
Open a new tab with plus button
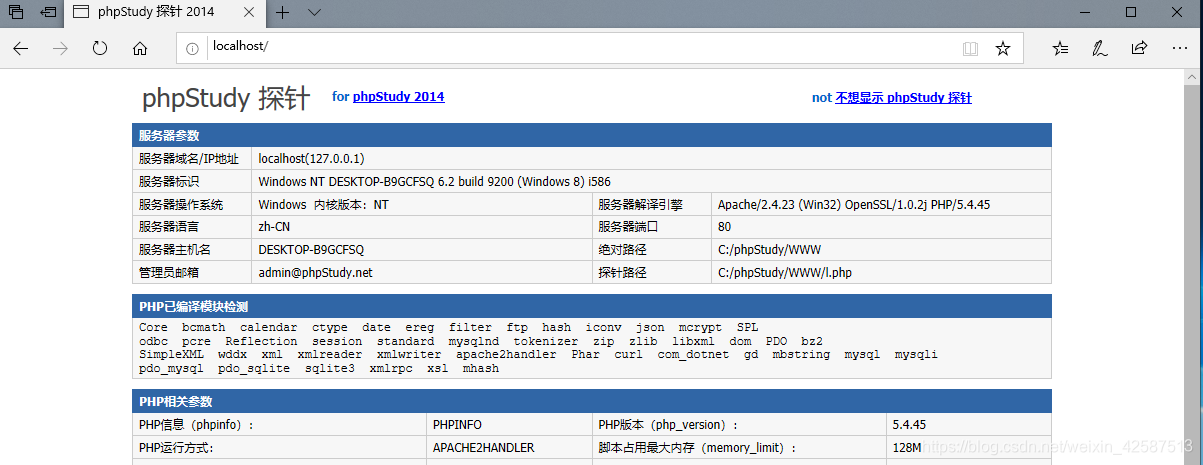pyautogui.click(x=283, y=13)
